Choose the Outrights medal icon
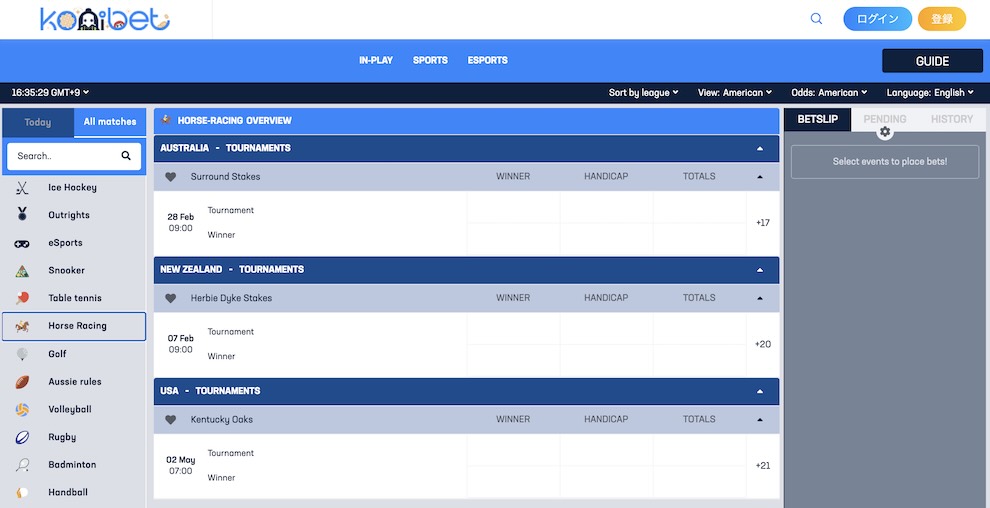The height and width of the screenshot is (508, 990). (22, 215)
